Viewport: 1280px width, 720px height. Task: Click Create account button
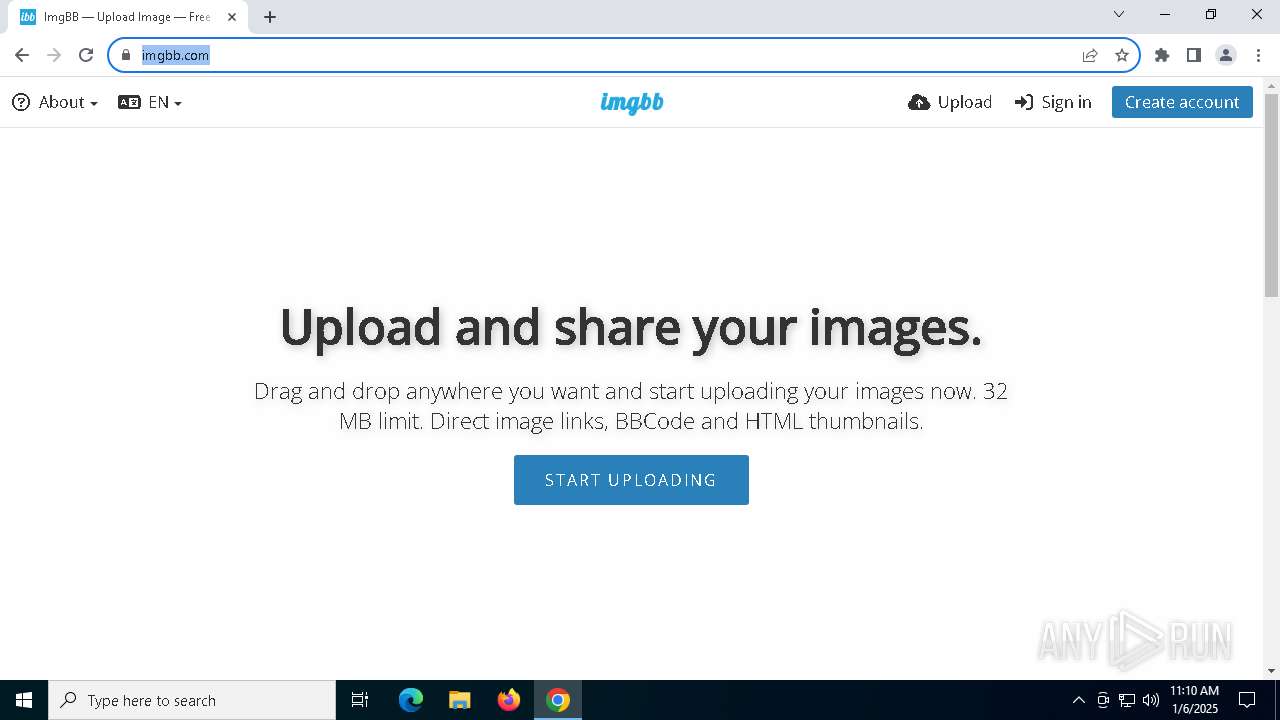(x=1182, y=102)
